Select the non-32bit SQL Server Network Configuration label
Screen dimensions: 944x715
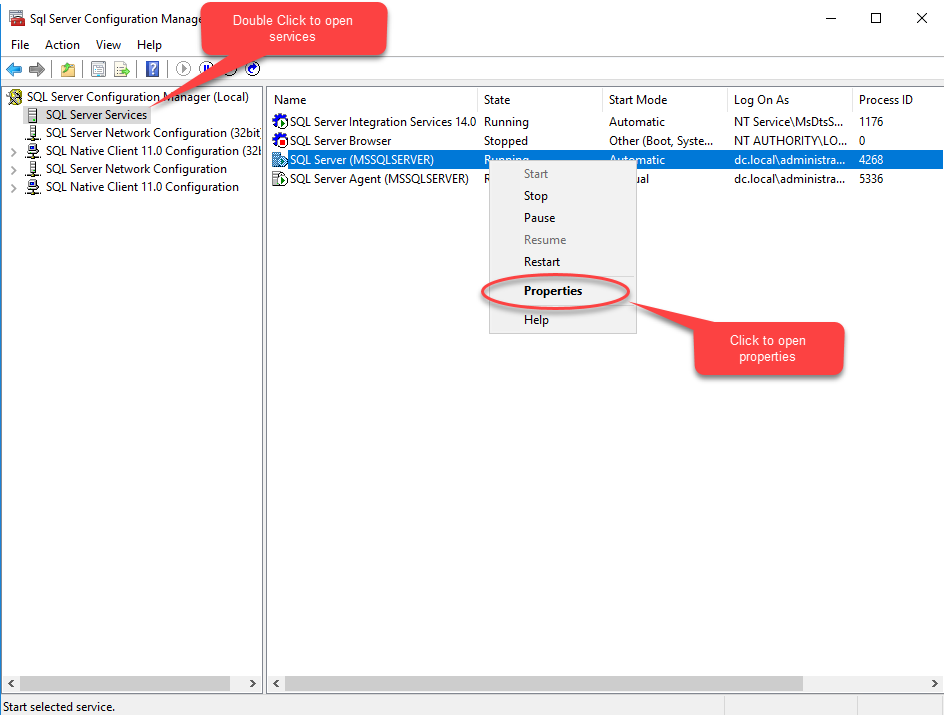pyautogui.click(x=136, y=169)
